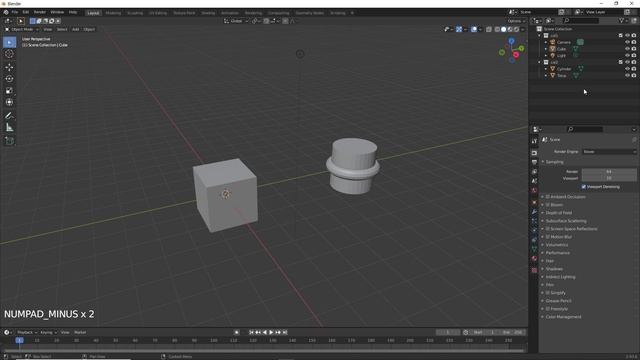640x360 pixels.
Task: Select the Annotate tool
Action: pos(9,116)
